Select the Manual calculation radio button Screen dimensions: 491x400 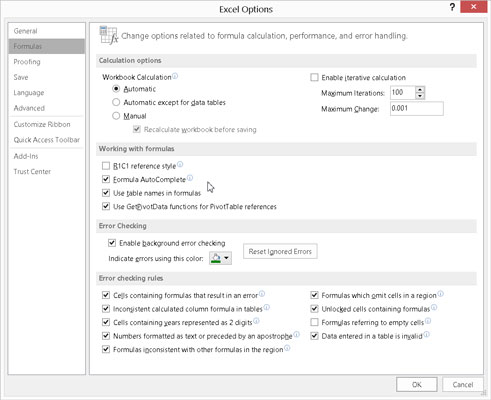click(x=116, y=116)
